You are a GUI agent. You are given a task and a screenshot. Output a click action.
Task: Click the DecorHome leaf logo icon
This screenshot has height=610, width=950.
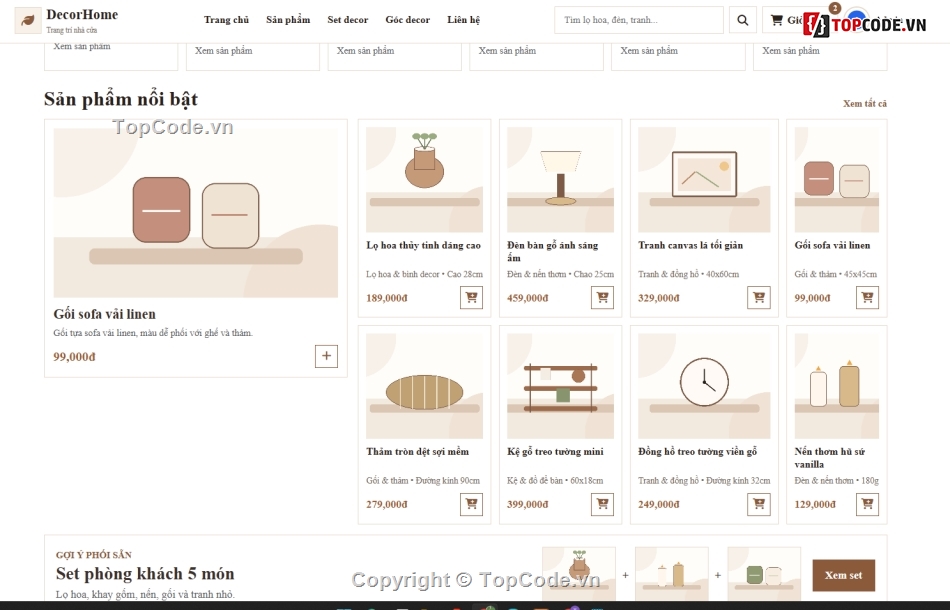pyautogui.click(x=28, y=21)
